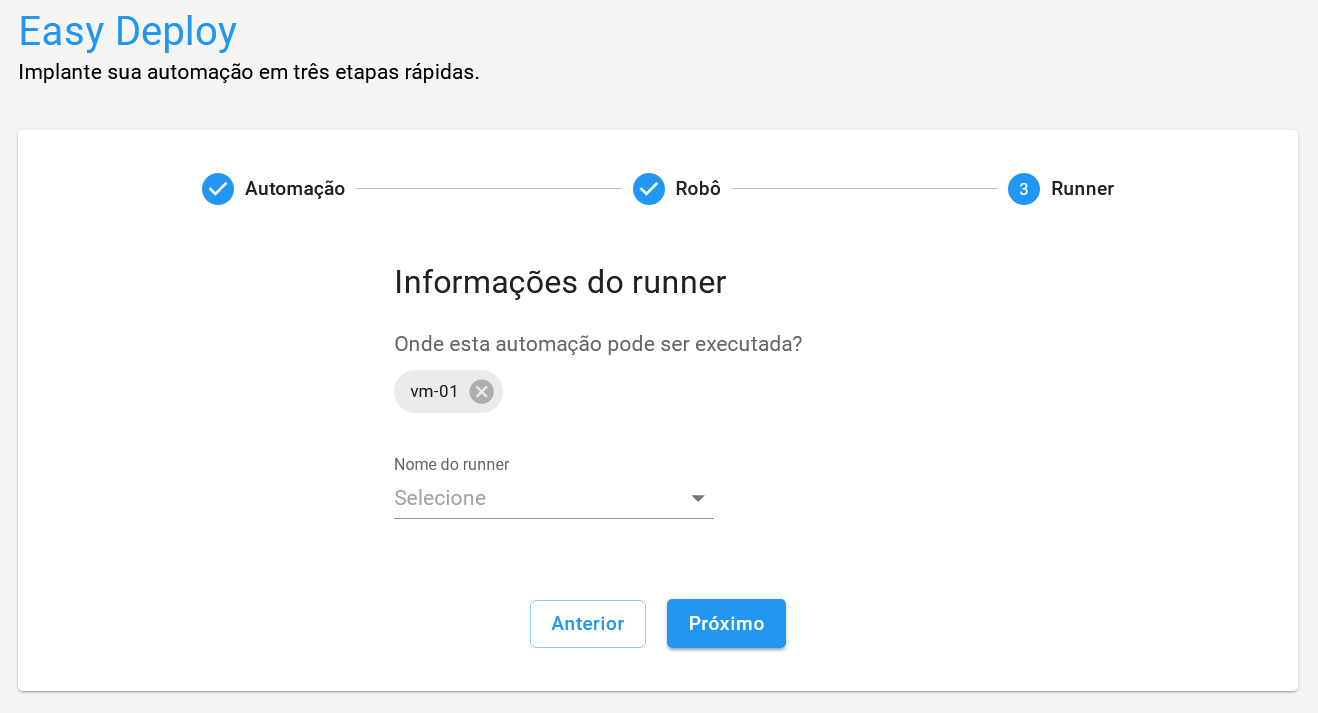Screen dimensions: 1318x713
Task: Click the Informações do runner heading
Action: coord(560,282)
